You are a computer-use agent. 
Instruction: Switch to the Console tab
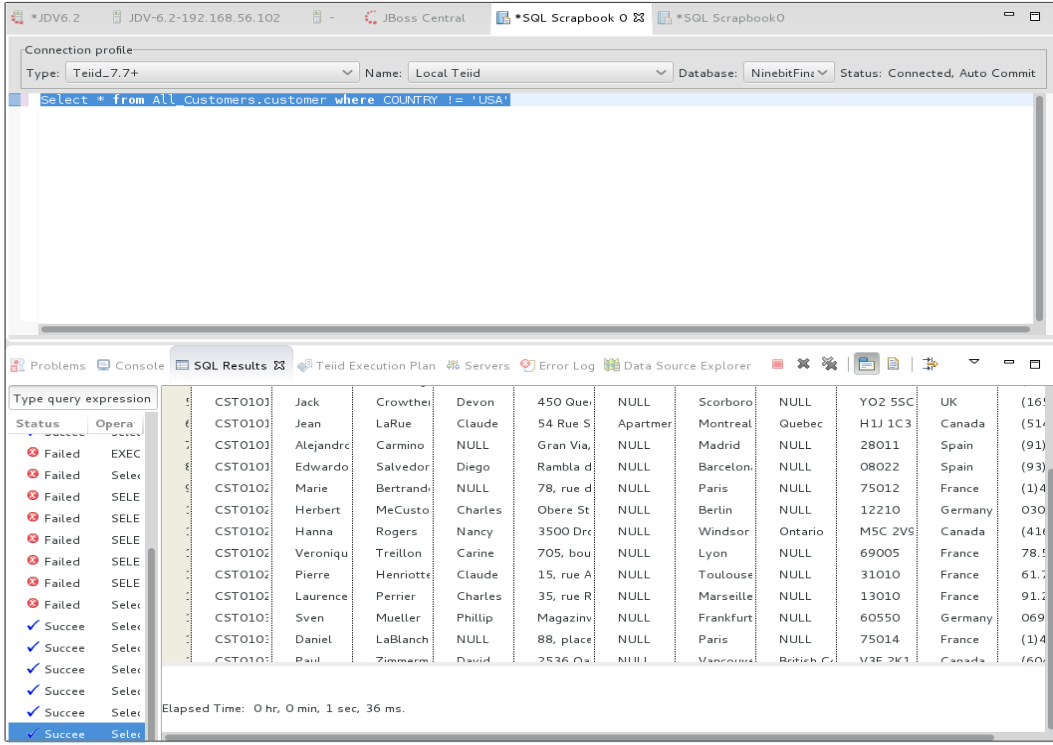click(140, 365)
